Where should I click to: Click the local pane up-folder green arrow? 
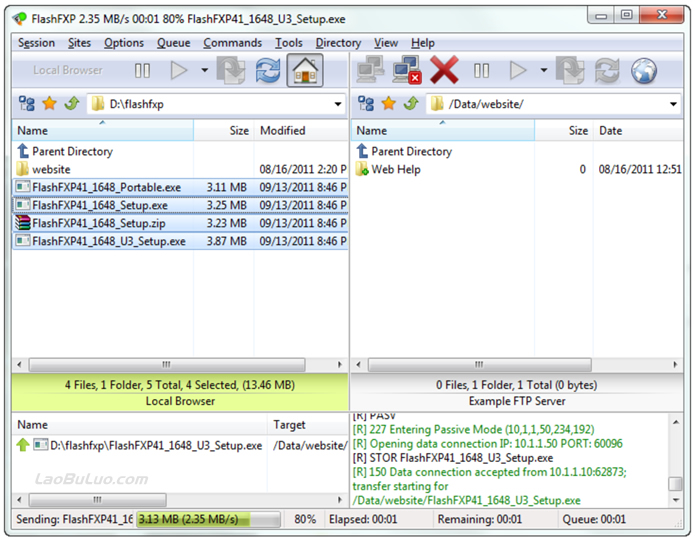pyautogui.click(x=72, y=104)
